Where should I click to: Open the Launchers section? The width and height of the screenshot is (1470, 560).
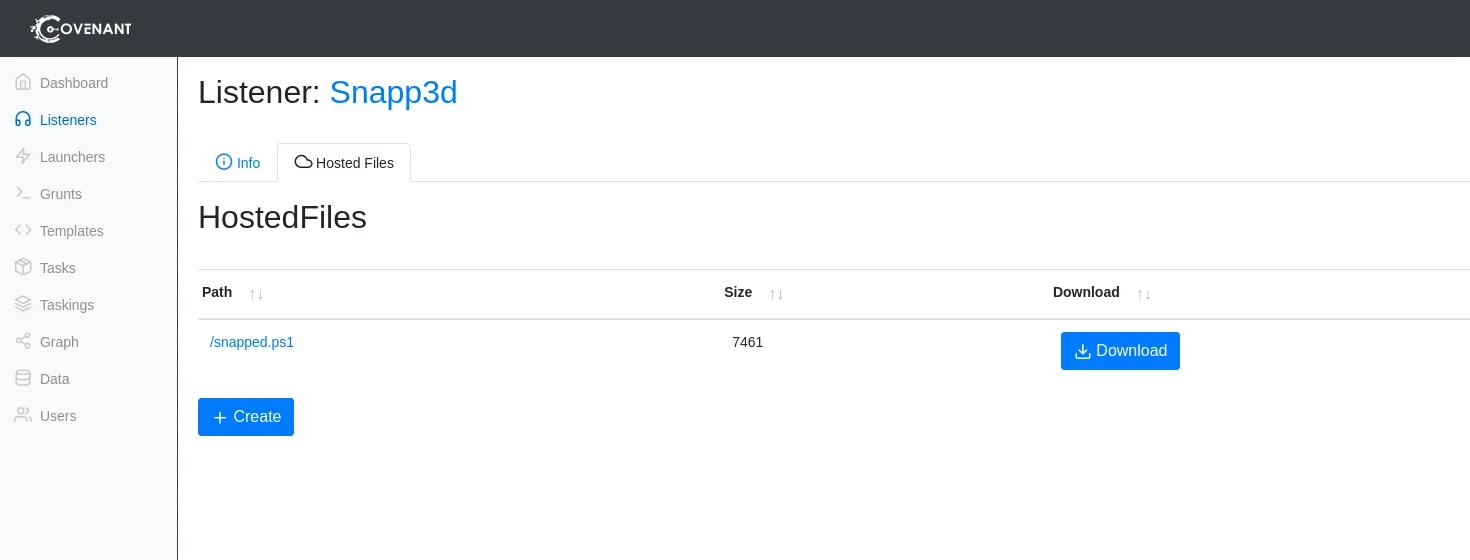click(x=72, y=157)
